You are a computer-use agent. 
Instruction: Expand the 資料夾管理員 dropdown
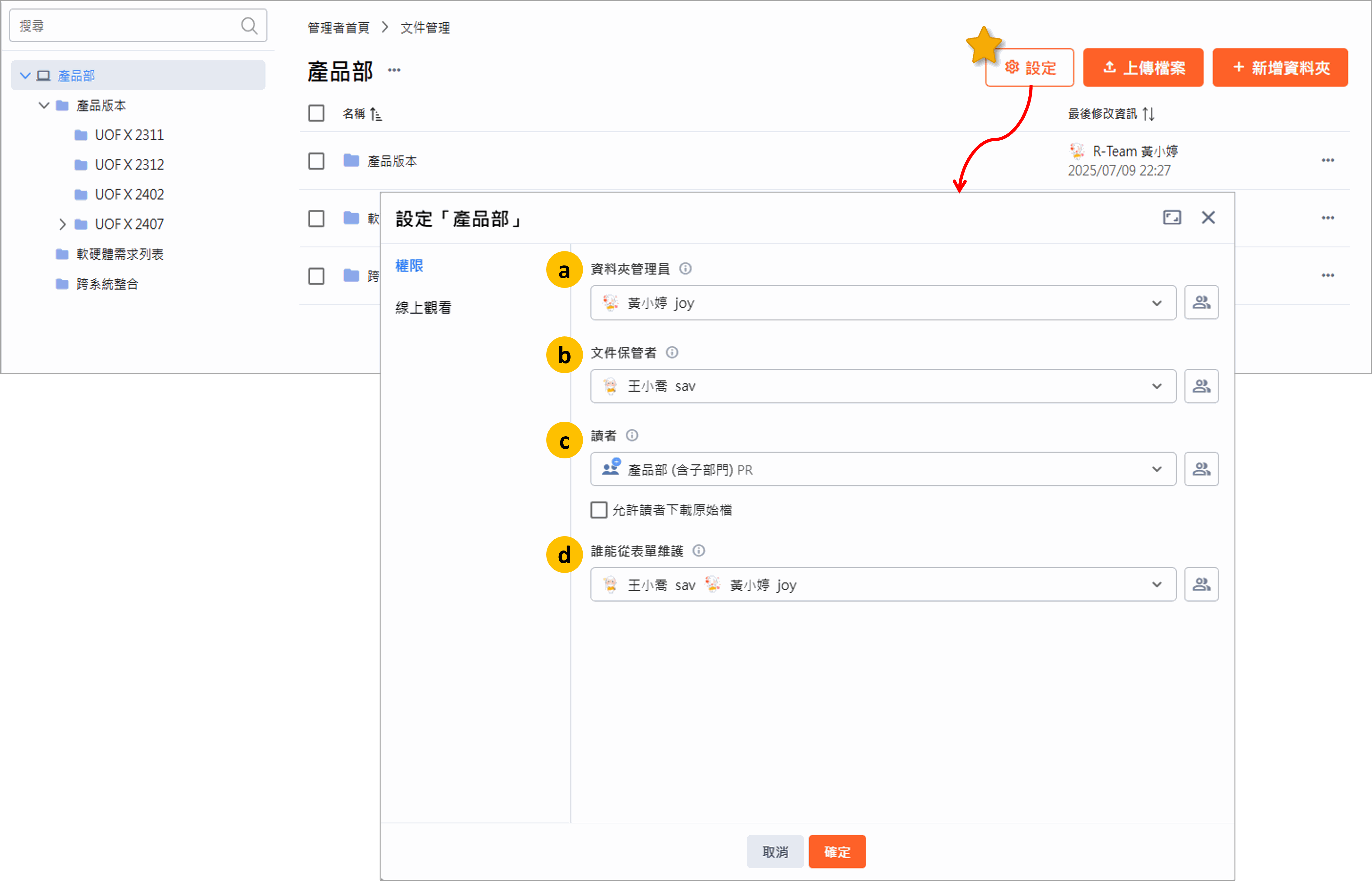point(1156,303)
